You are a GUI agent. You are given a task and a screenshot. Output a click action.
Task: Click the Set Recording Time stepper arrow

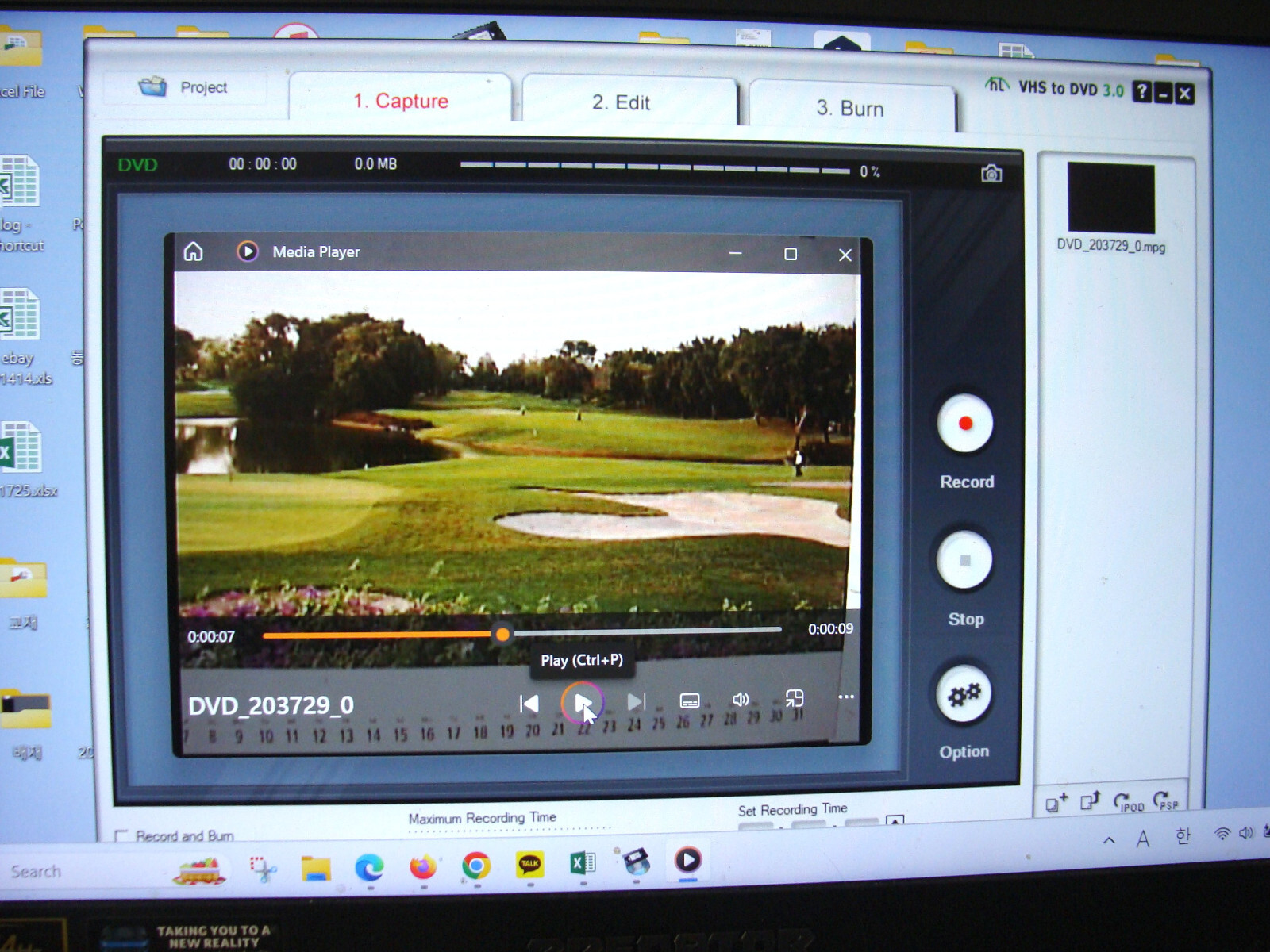coord(895,821)
